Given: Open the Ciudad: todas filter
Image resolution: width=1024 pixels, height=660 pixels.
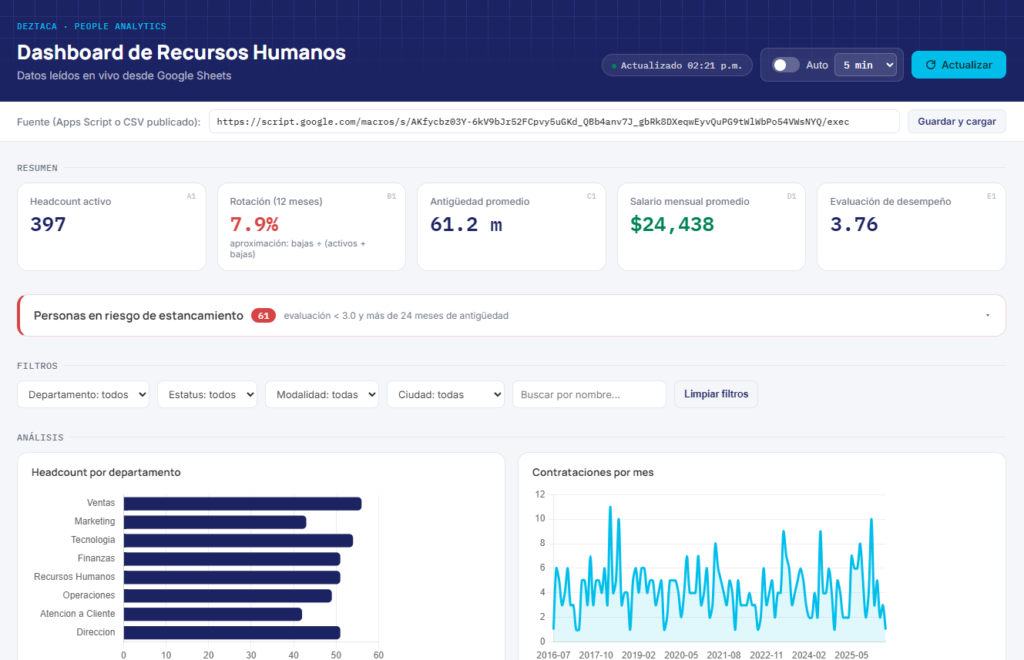Looking at the screenshot, I should point(445,394).
